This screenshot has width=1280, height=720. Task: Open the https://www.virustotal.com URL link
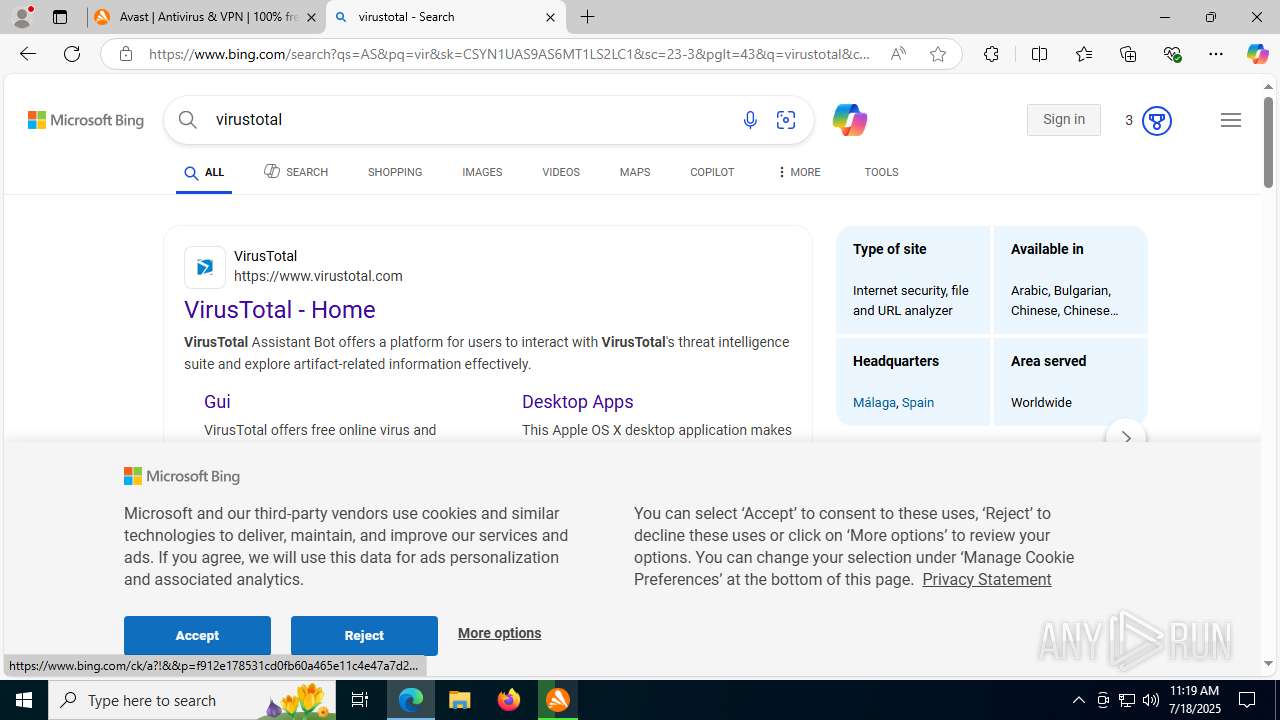pos(318,276)
